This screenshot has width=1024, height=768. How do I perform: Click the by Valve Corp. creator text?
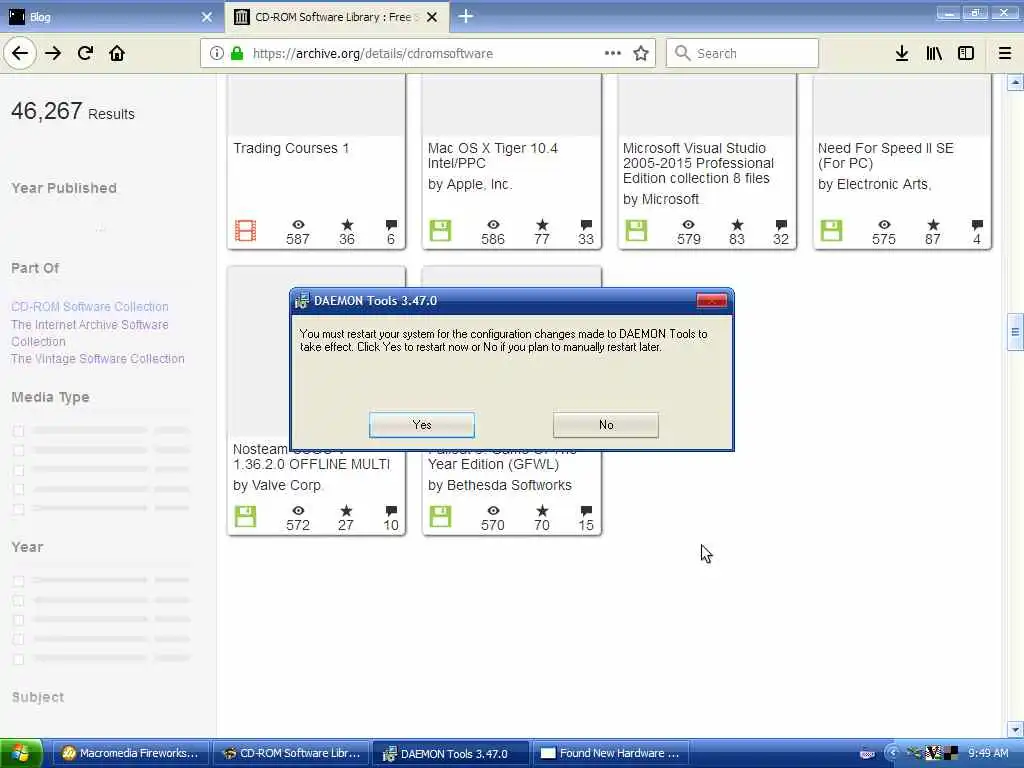pyautogui.click(x=278, y=486)
